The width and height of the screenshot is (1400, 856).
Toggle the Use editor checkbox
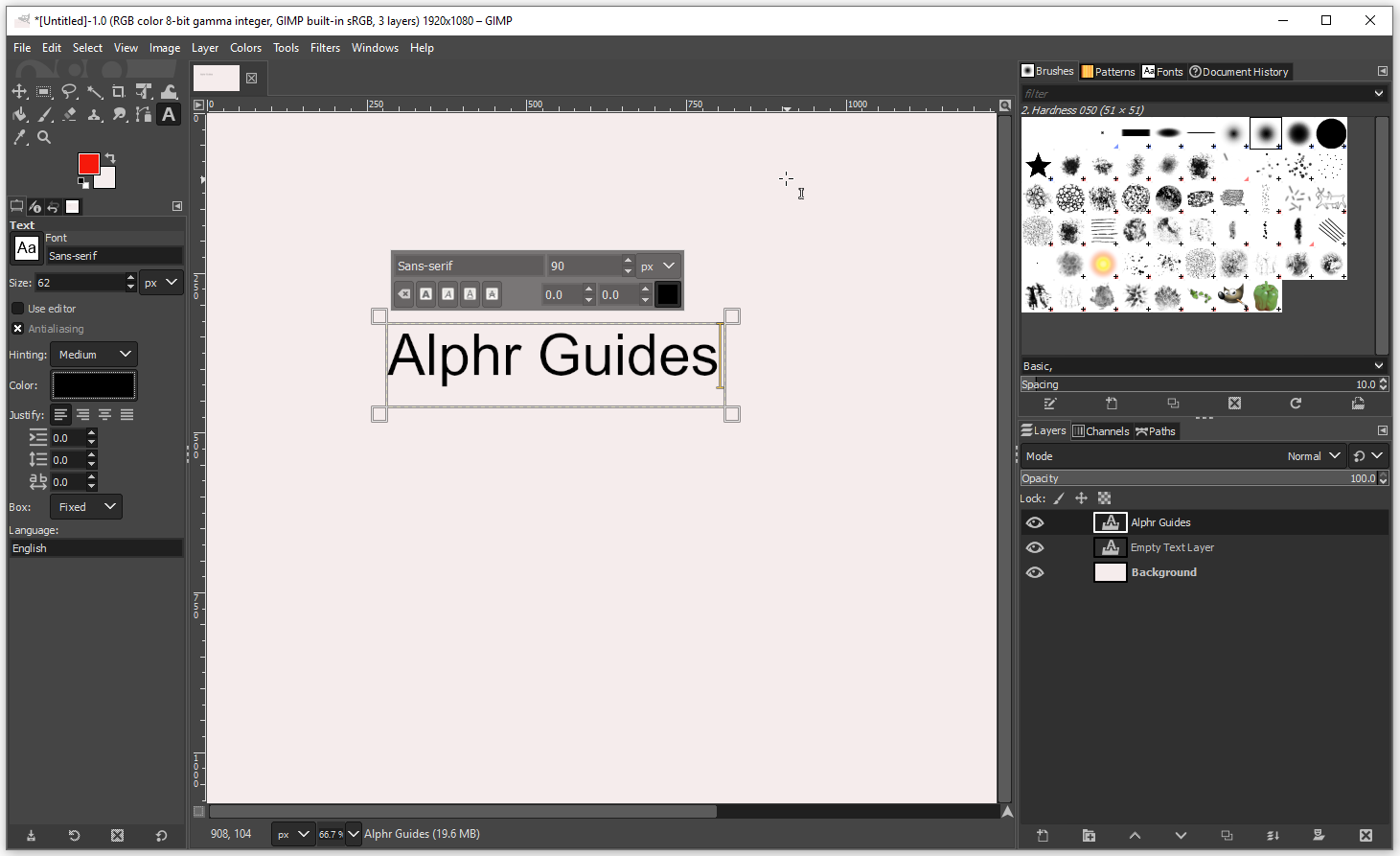point(17,309)
